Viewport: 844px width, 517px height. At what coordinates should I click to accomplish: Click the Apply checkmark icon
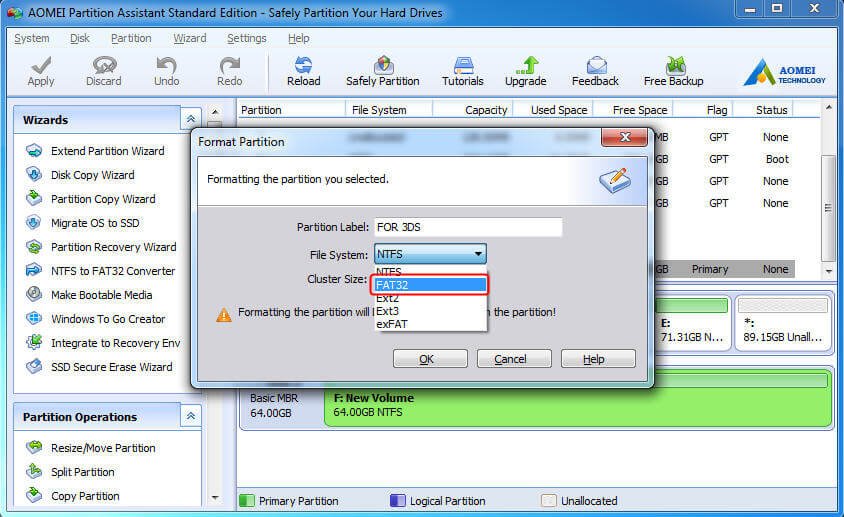point(41,66)
